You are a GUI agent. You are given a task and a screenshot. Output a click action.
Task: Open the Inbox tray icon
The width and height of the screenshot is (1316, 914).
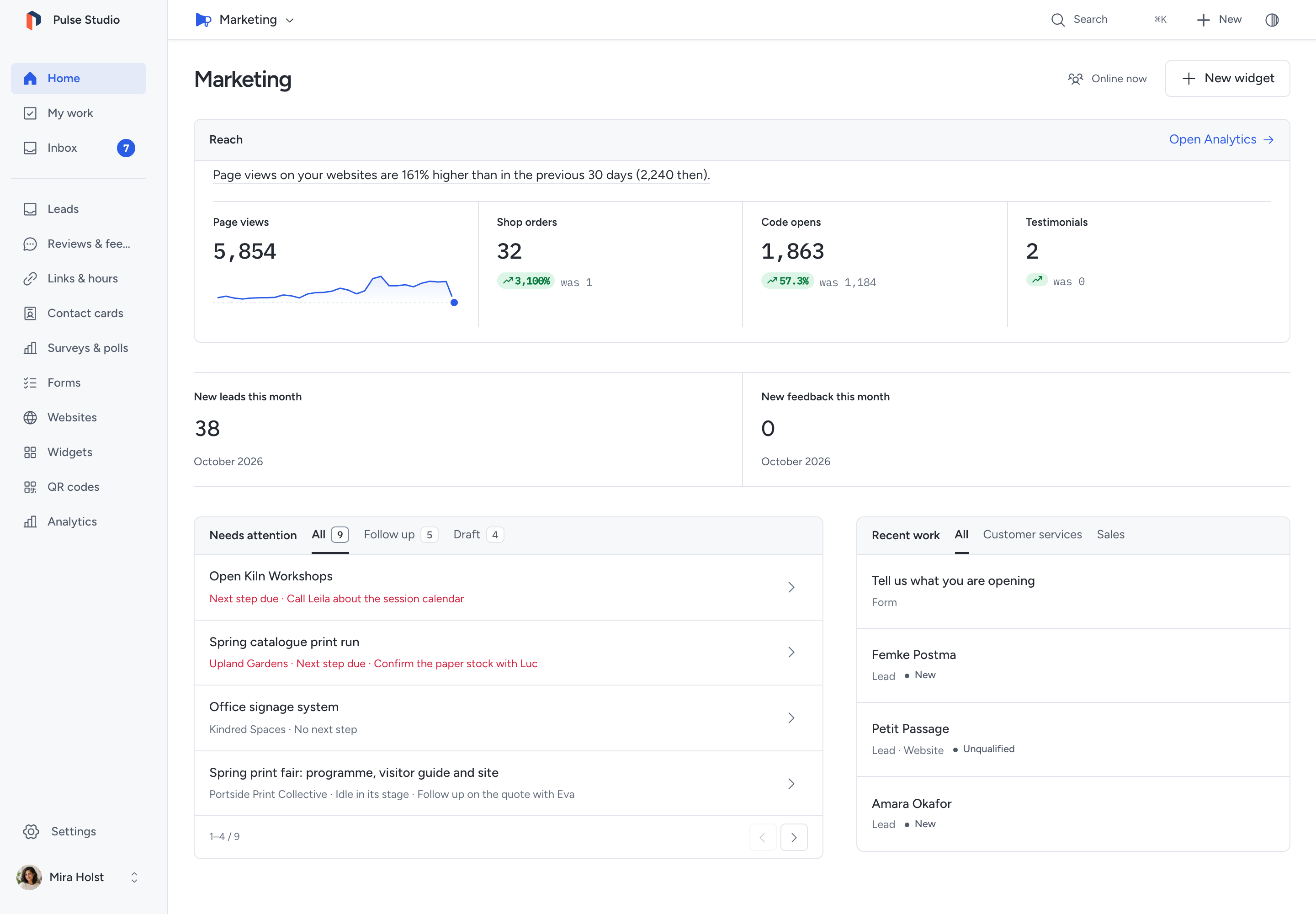tap(30, 148)
